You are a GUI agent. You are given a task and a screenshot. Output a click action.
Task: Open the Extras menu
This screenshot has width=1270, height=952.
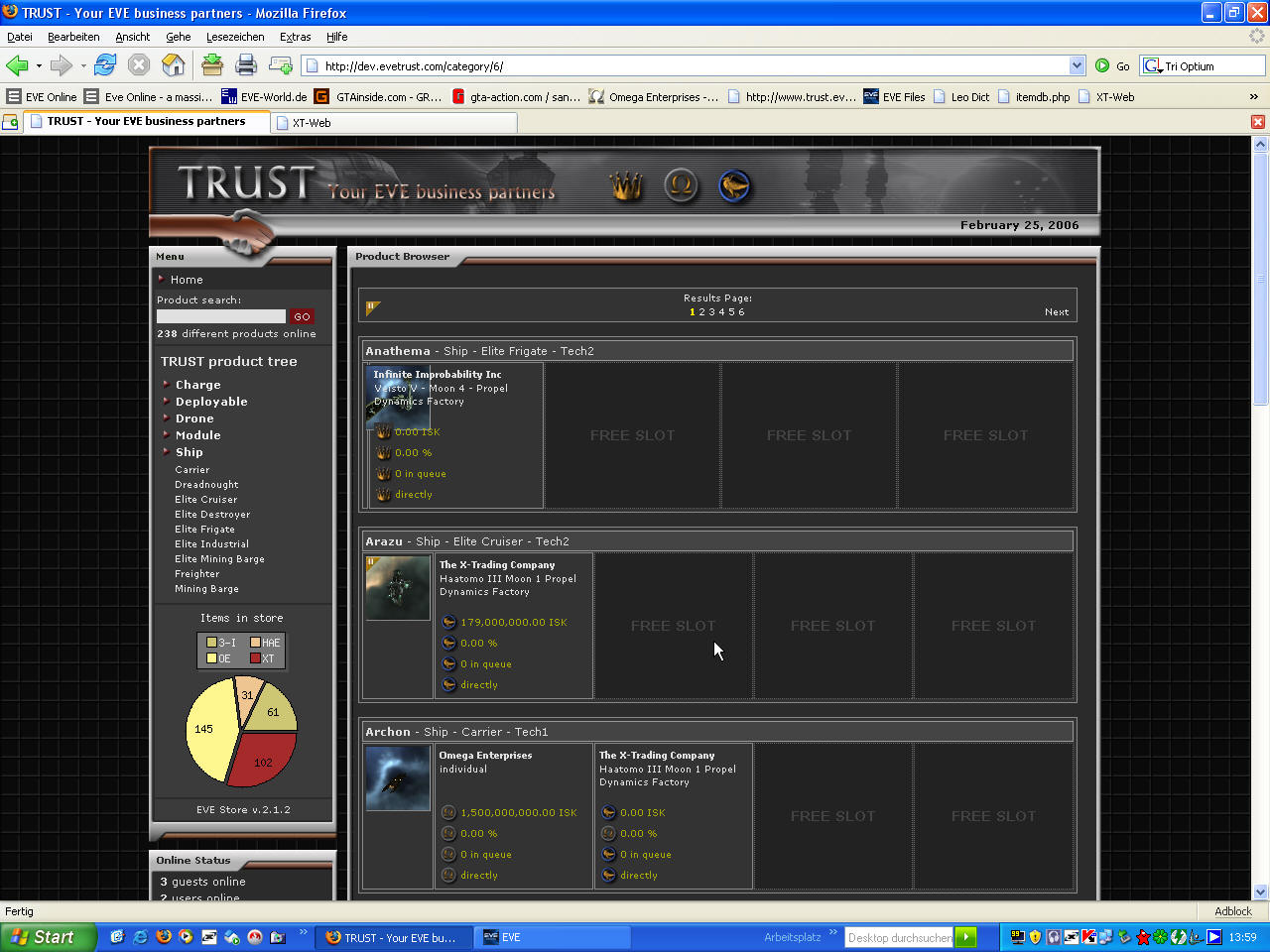[296, 37]
